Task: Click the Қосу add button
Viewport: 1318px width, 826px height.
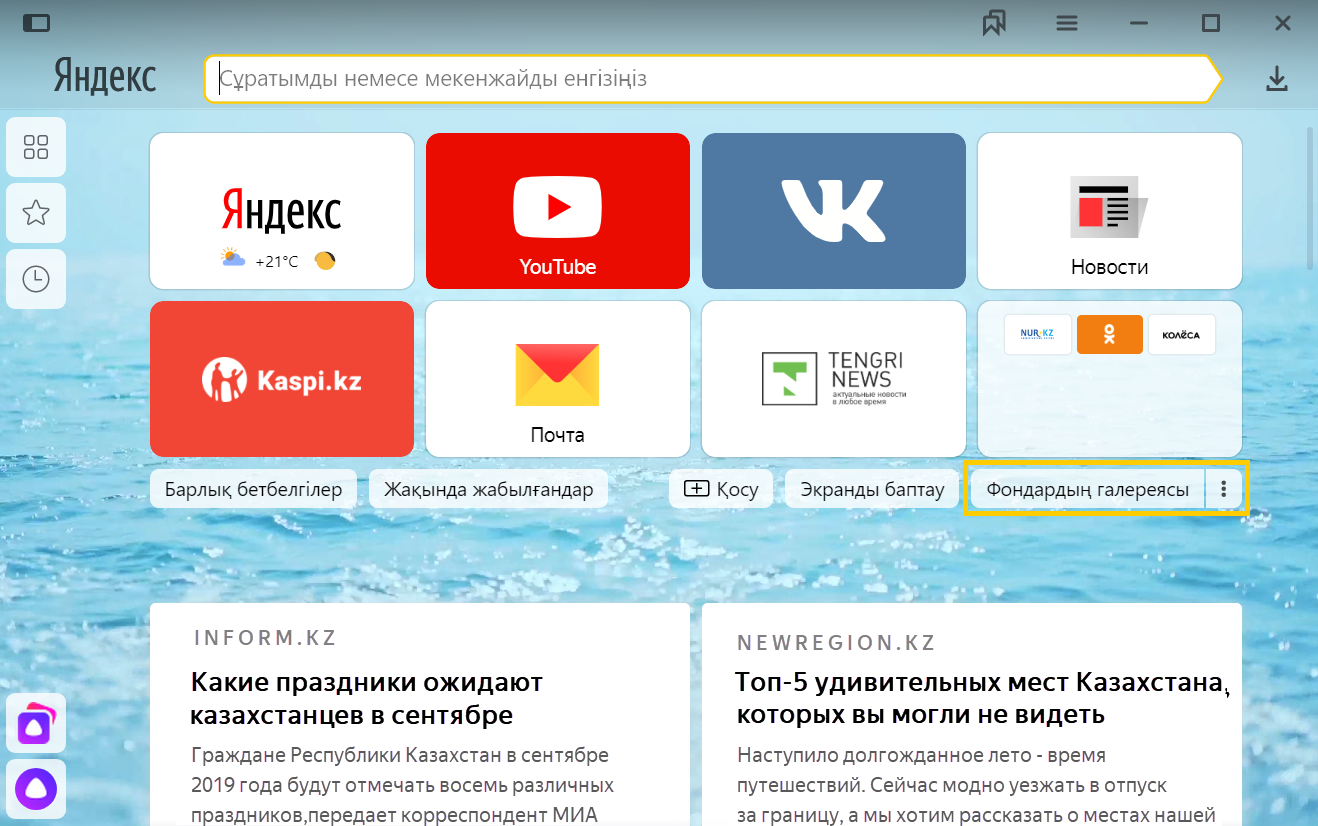Action: [721, 489]
